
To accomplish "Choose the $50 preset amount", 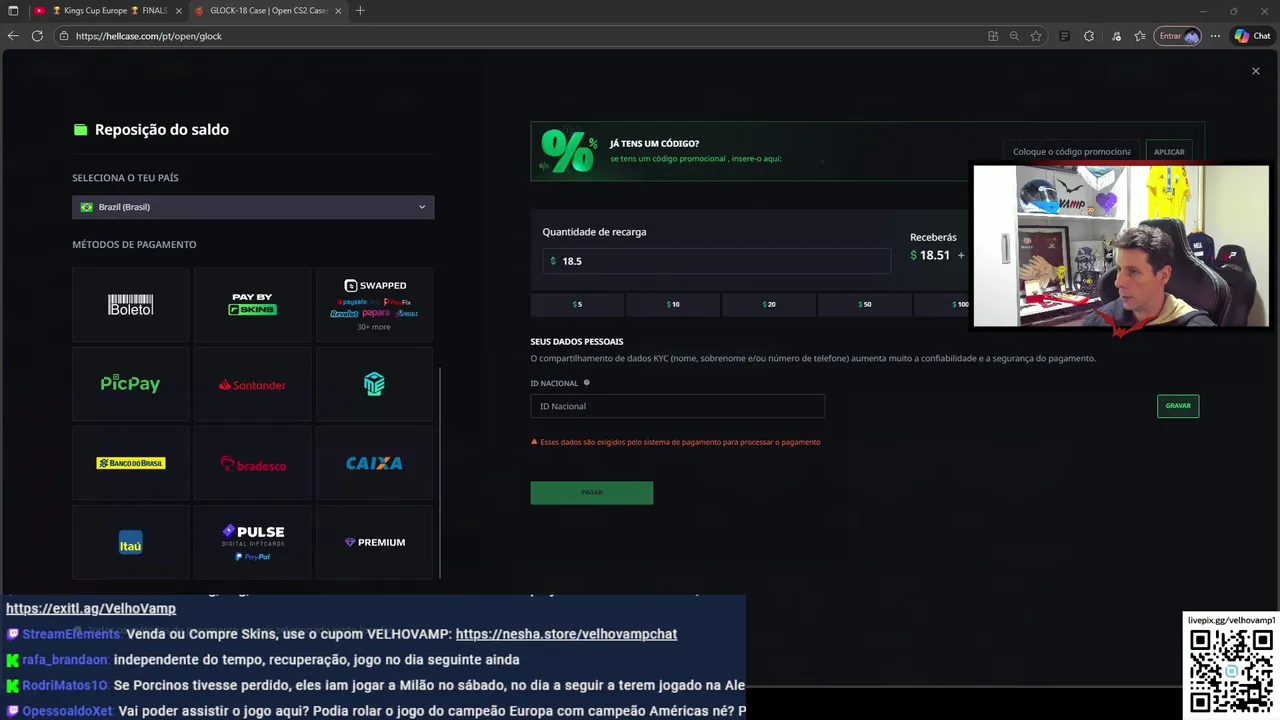I will pyautogui.click(x=865, y=304).
